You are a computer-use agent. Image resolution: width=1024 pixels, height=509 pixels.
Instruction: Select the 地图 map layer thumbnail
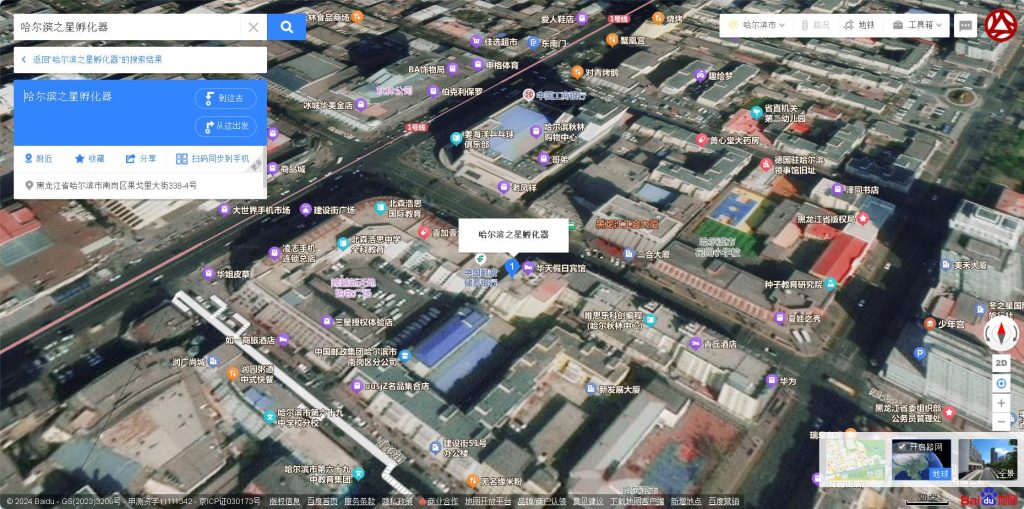pos(856,460)
